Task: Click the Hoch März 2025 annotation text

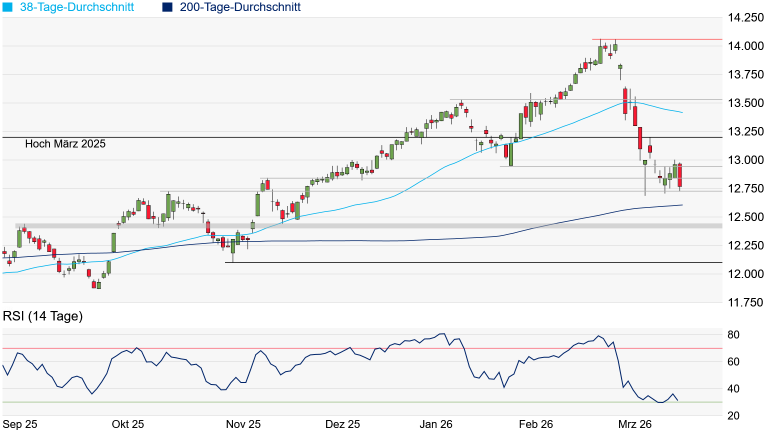Action: 66,144
